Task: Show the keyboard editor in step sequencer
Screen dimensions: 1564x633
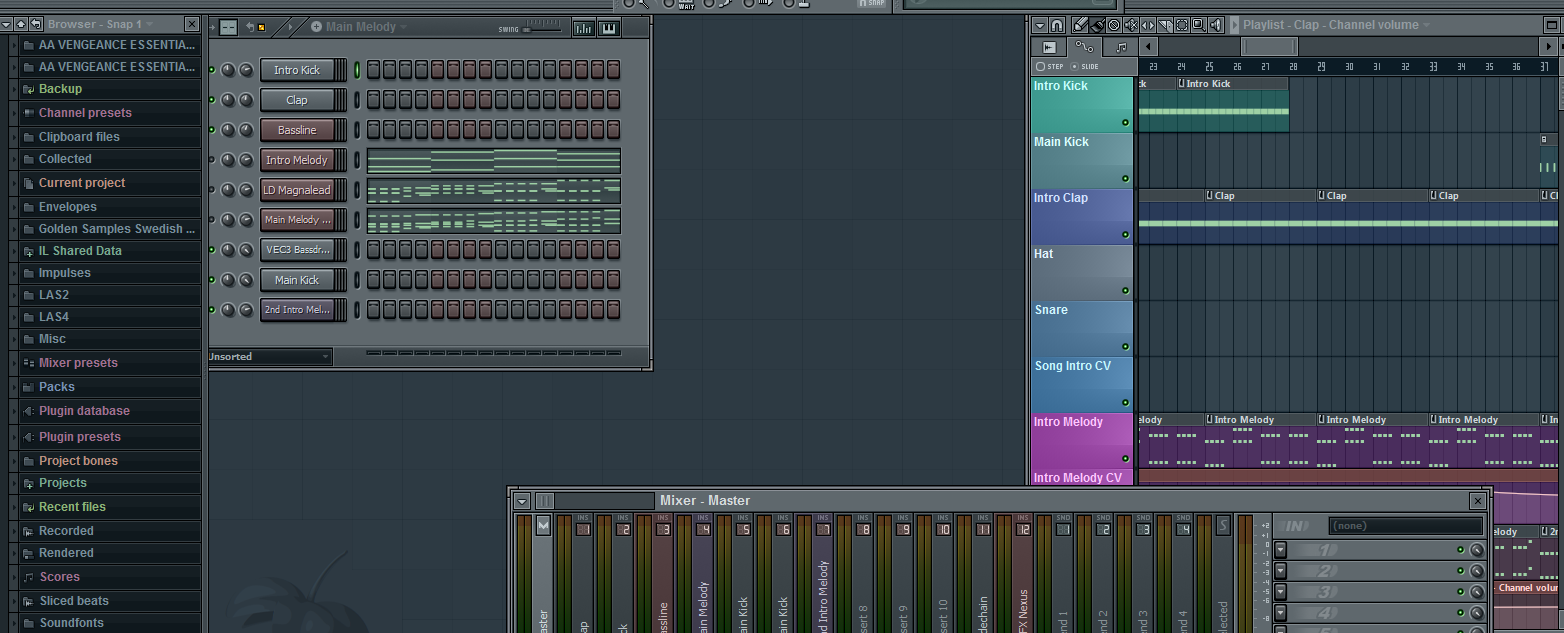Action: point(609,28)
